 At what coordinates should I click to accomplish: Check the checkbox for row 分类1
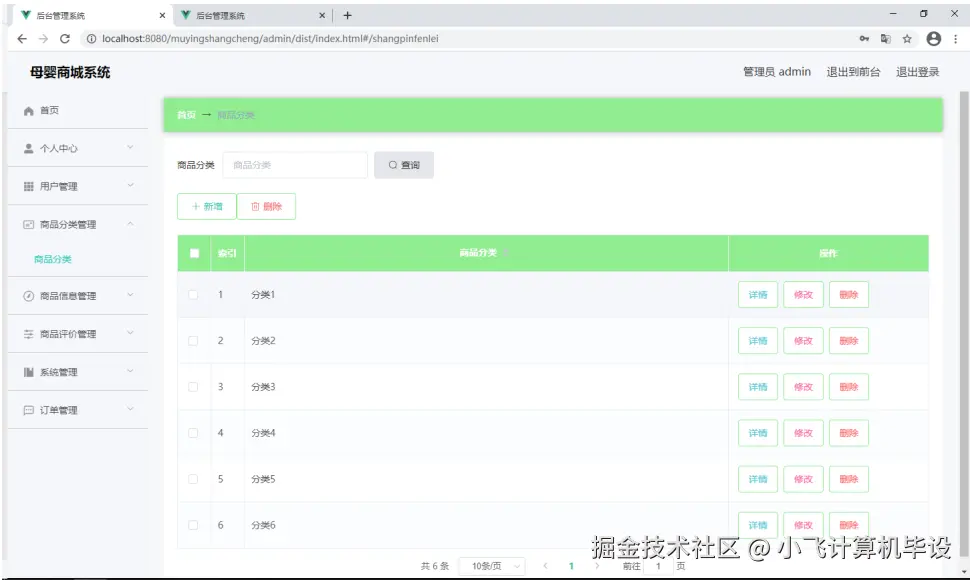pyautogui.click(x=193, y=294)
